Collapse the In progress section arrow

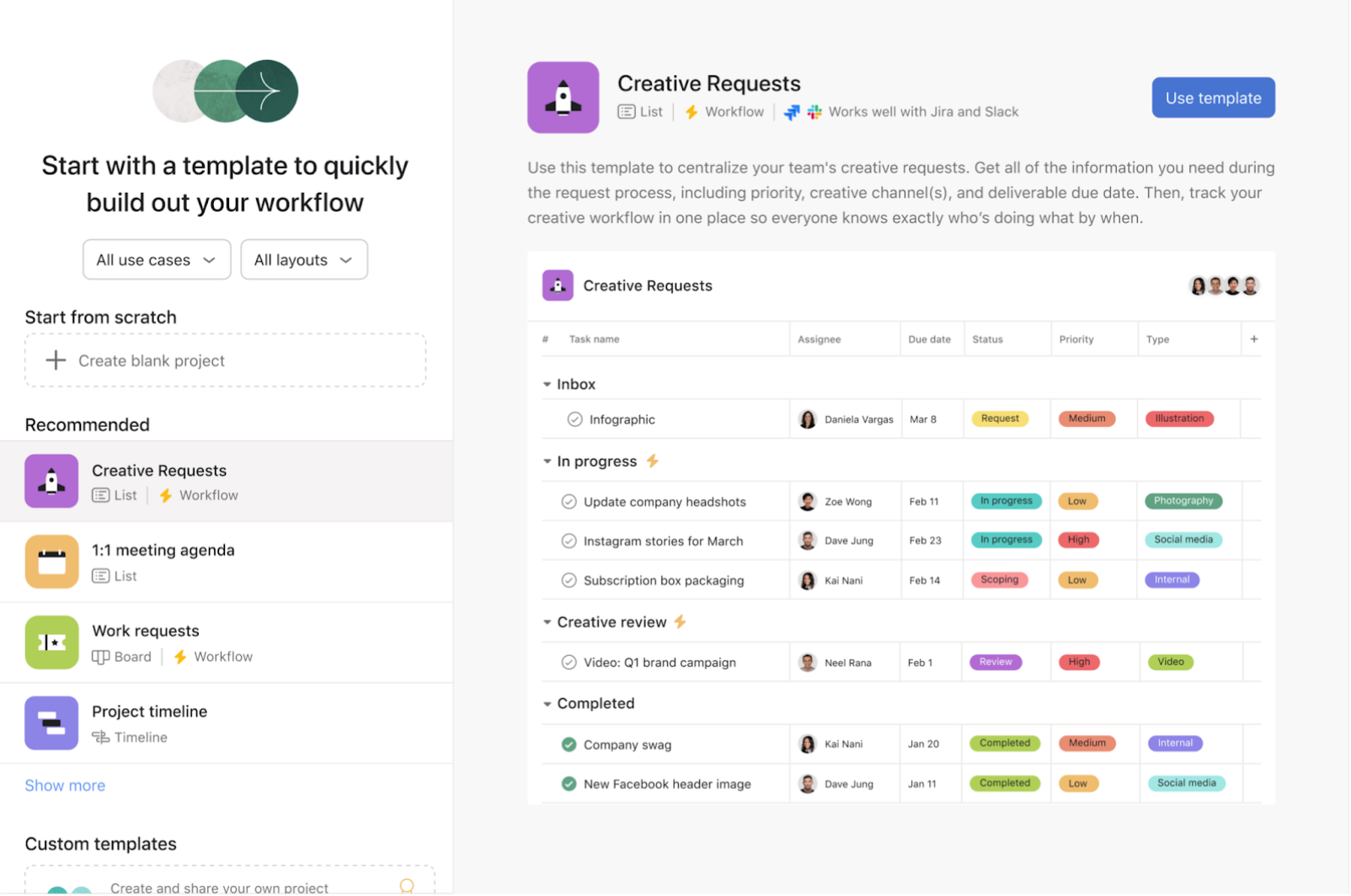pyautogui.click(x=547, y=461)
